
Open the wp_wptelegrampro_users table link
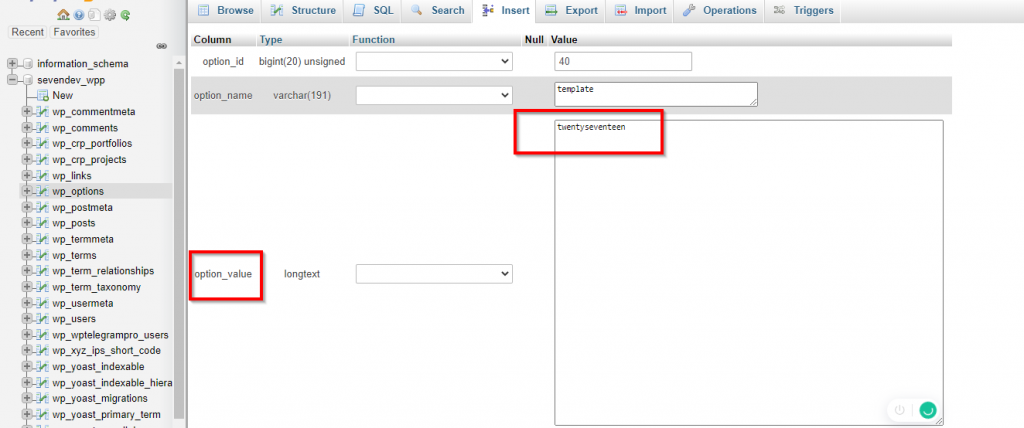[x=110, y=335]
